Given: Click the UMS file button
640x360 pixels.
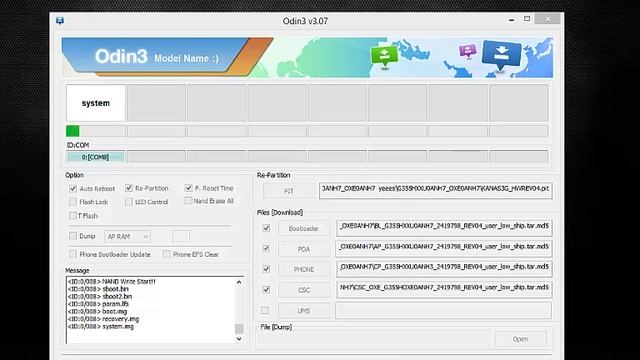Looking at the screenshot, I should click(304, 311).
